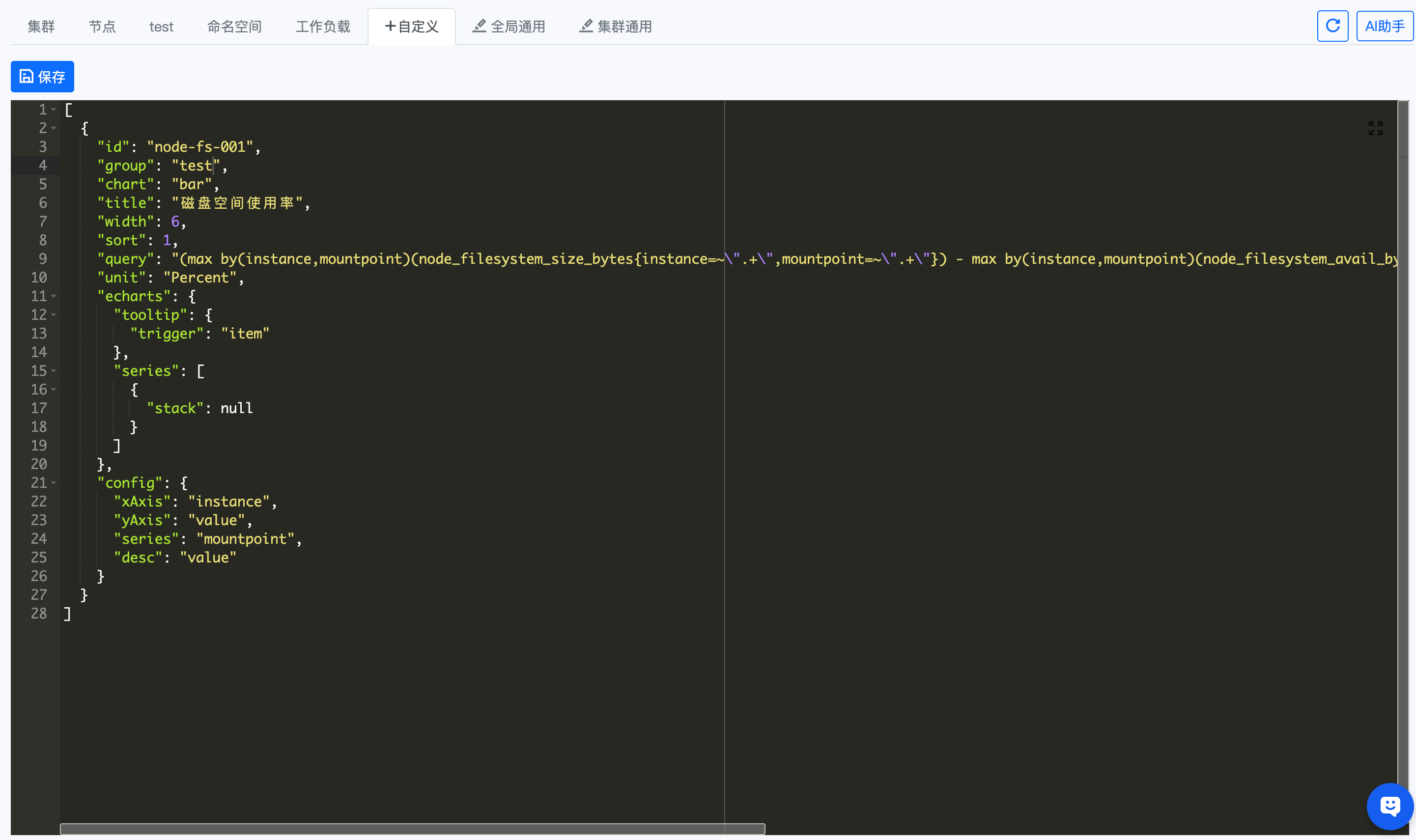Viewport: 1416px width, 840px height.
Task: Click line number 9 in gutter
Action: click(x=43, y=259)
